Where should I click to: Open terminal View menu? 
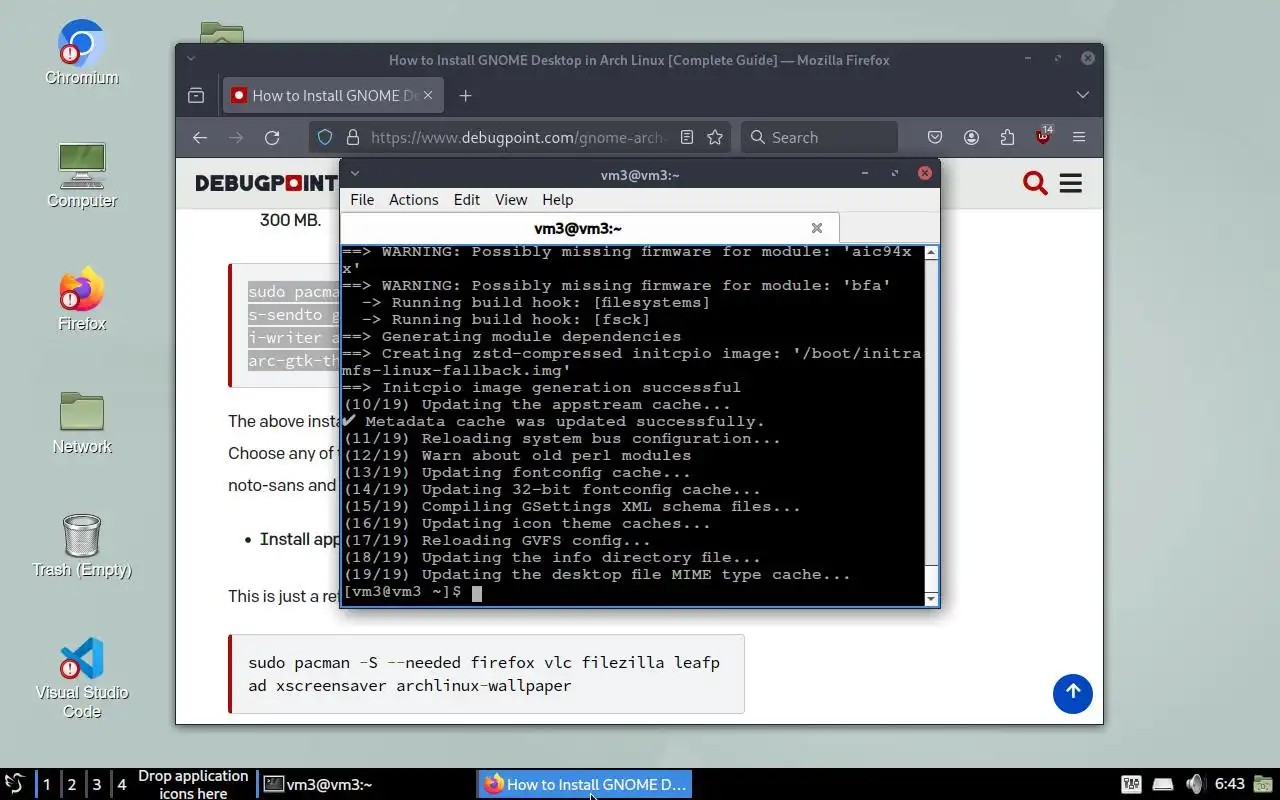(511, 200)
